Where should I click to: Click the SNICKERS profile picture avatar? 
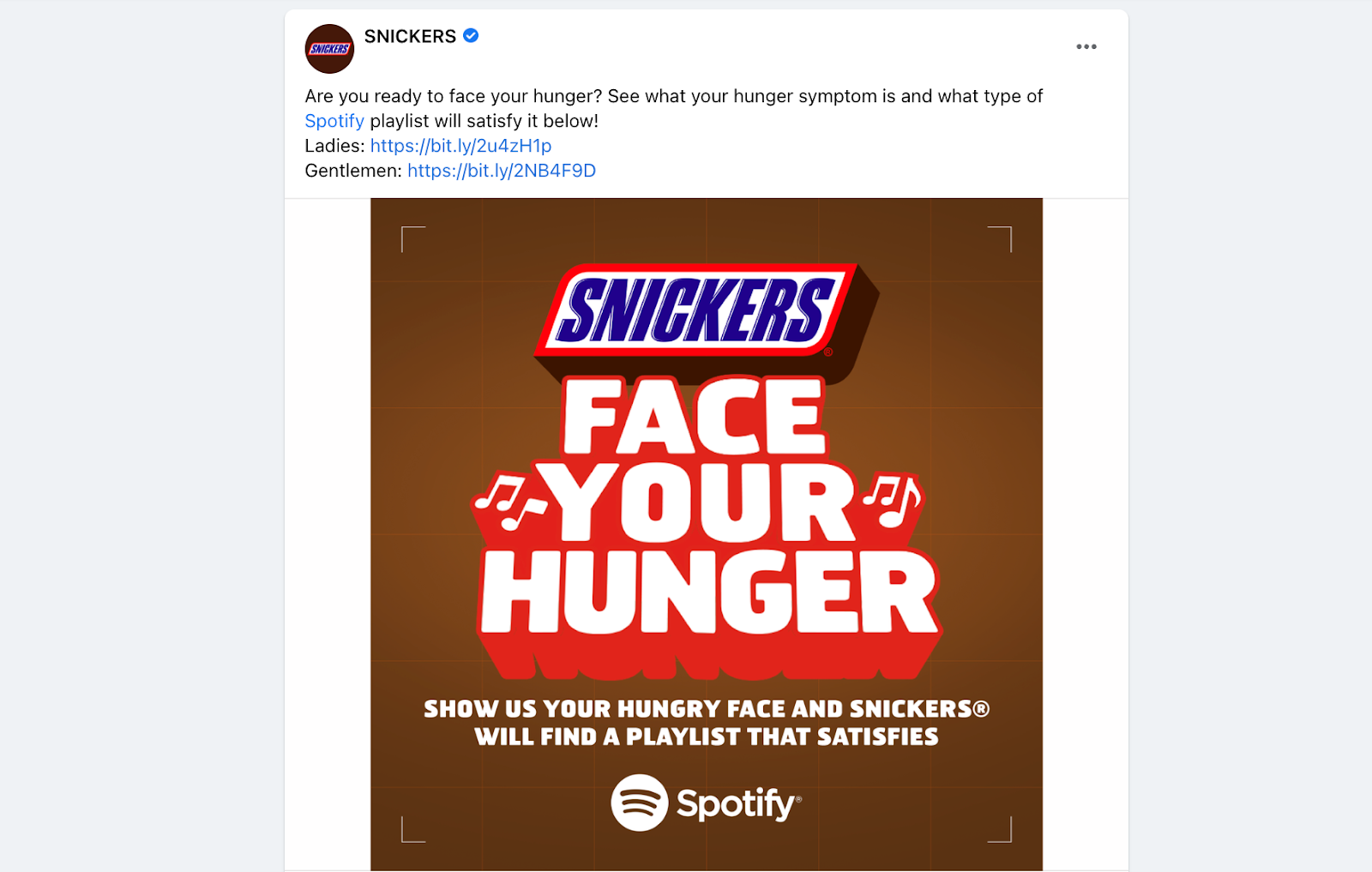pos(328,49)
